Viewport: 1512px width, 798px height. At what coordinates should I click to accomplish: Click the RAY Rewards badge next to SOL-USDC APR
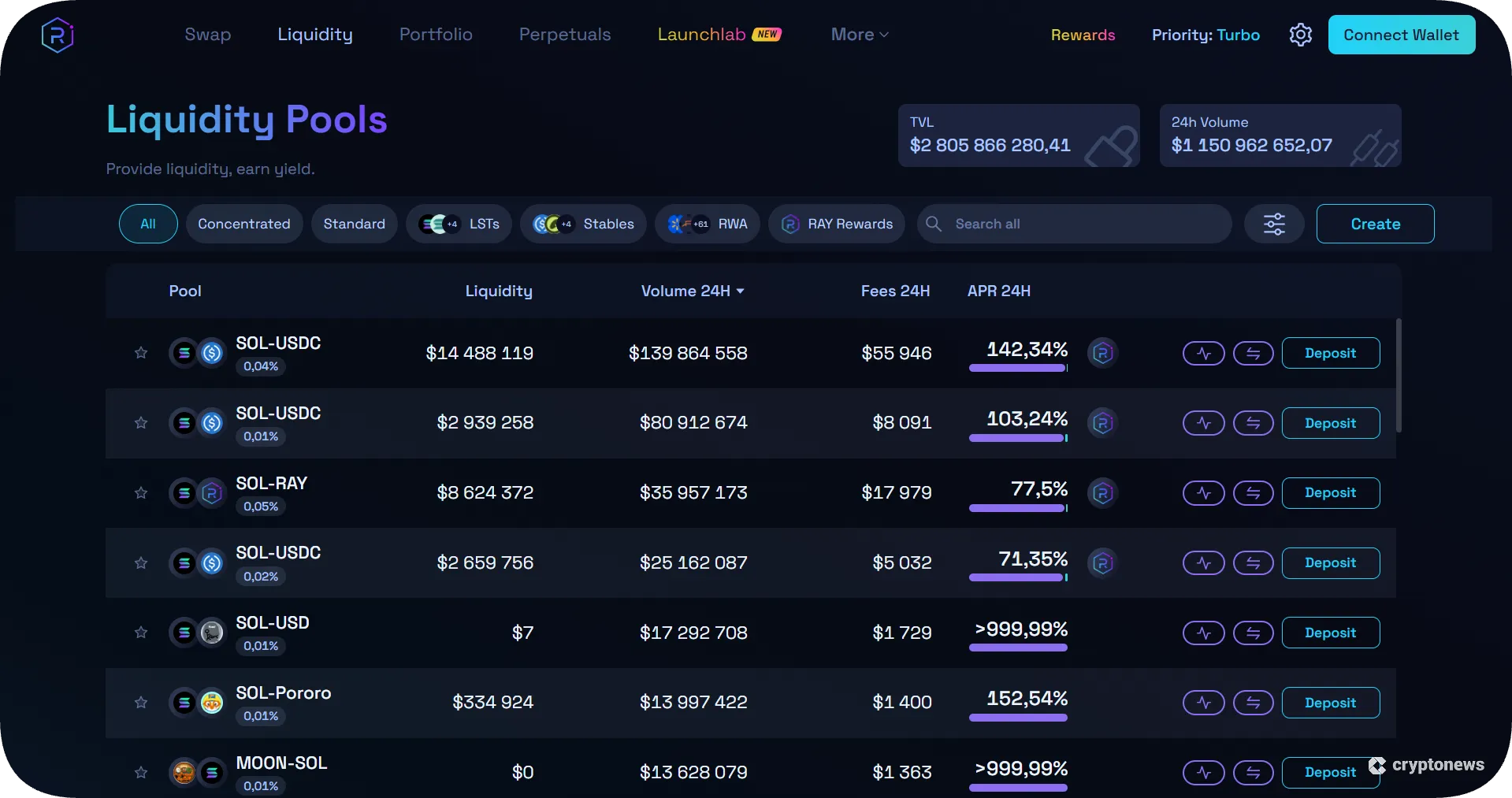(1102, 353)
